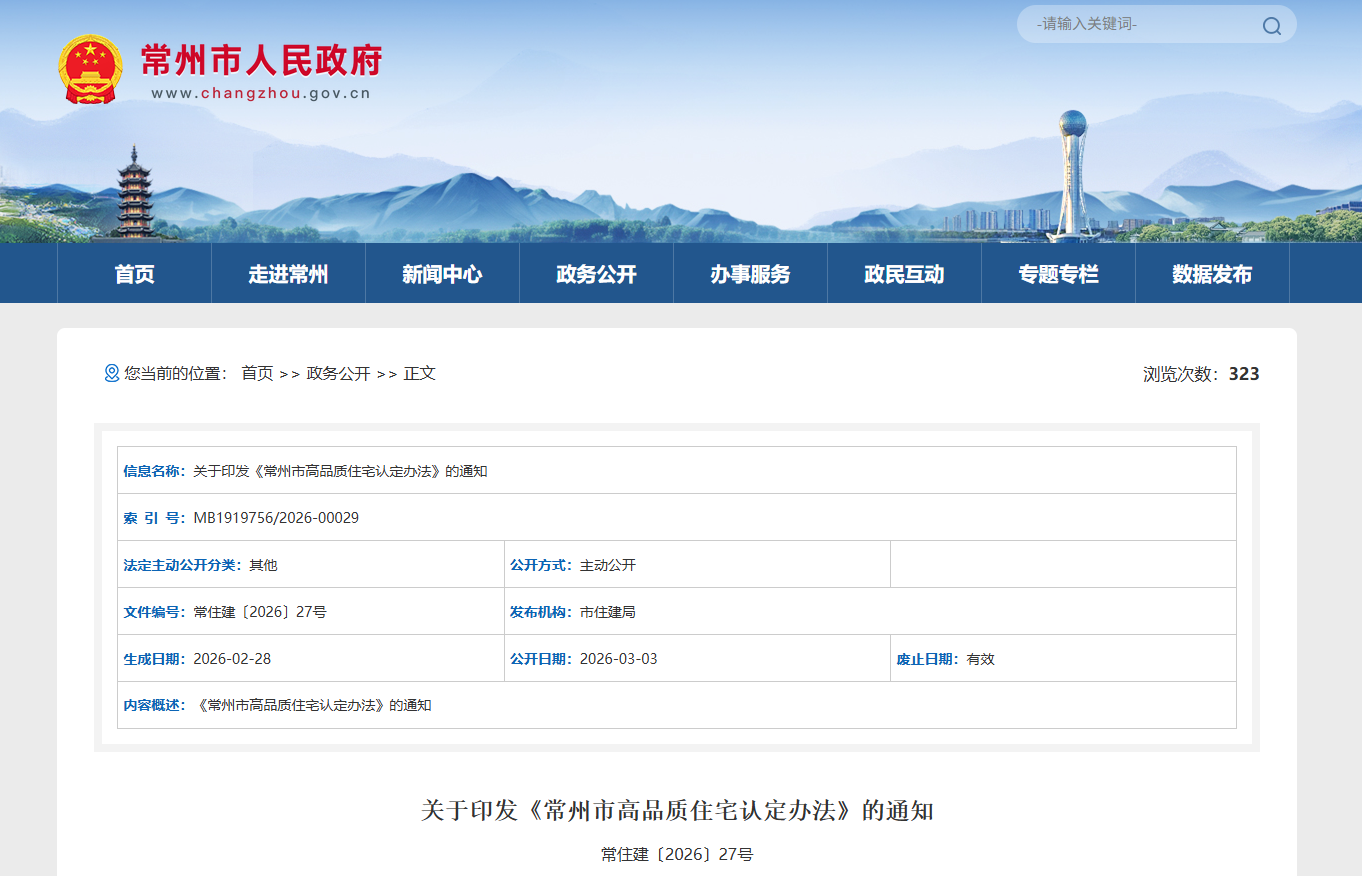Click the www.changzhou.gov.cn URL text

[261, 93]
